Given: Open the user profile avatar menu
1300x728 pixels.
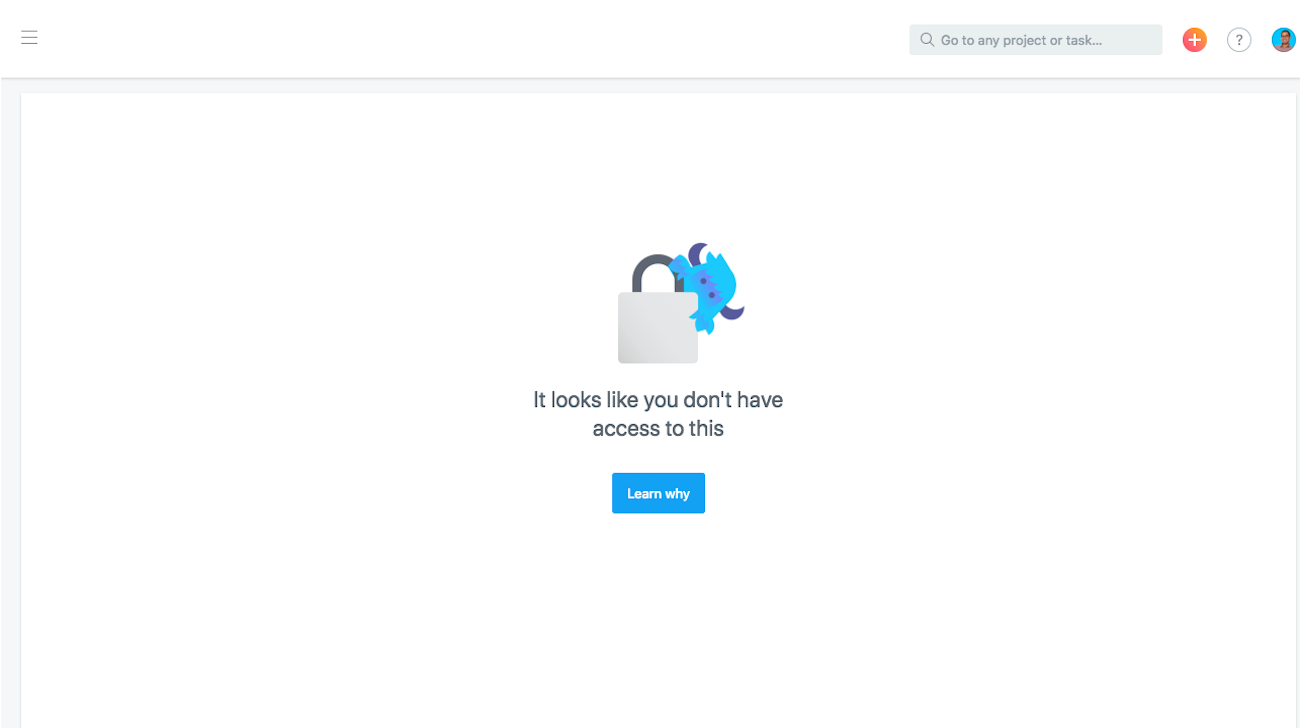Looking at the screenshot, I should (x=1283, y=40).
